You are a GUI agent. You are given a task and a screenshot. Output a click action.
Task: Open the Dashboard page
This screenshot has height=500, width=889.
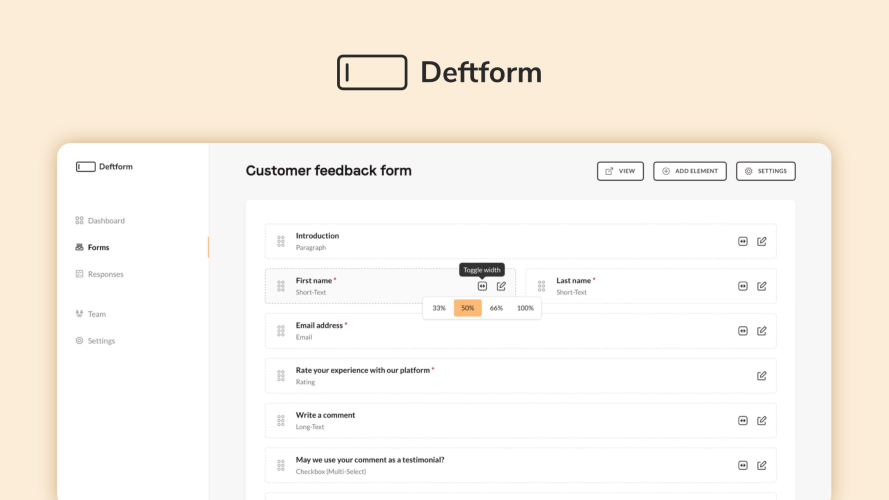click(x=100, y=221)
